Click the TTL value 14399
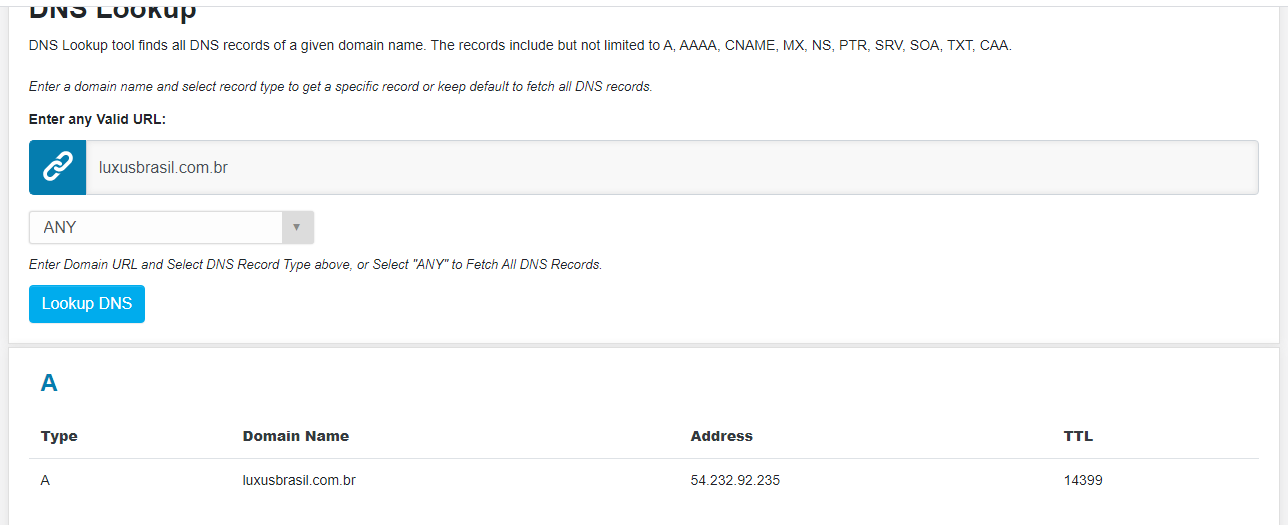 (1083, 480)
